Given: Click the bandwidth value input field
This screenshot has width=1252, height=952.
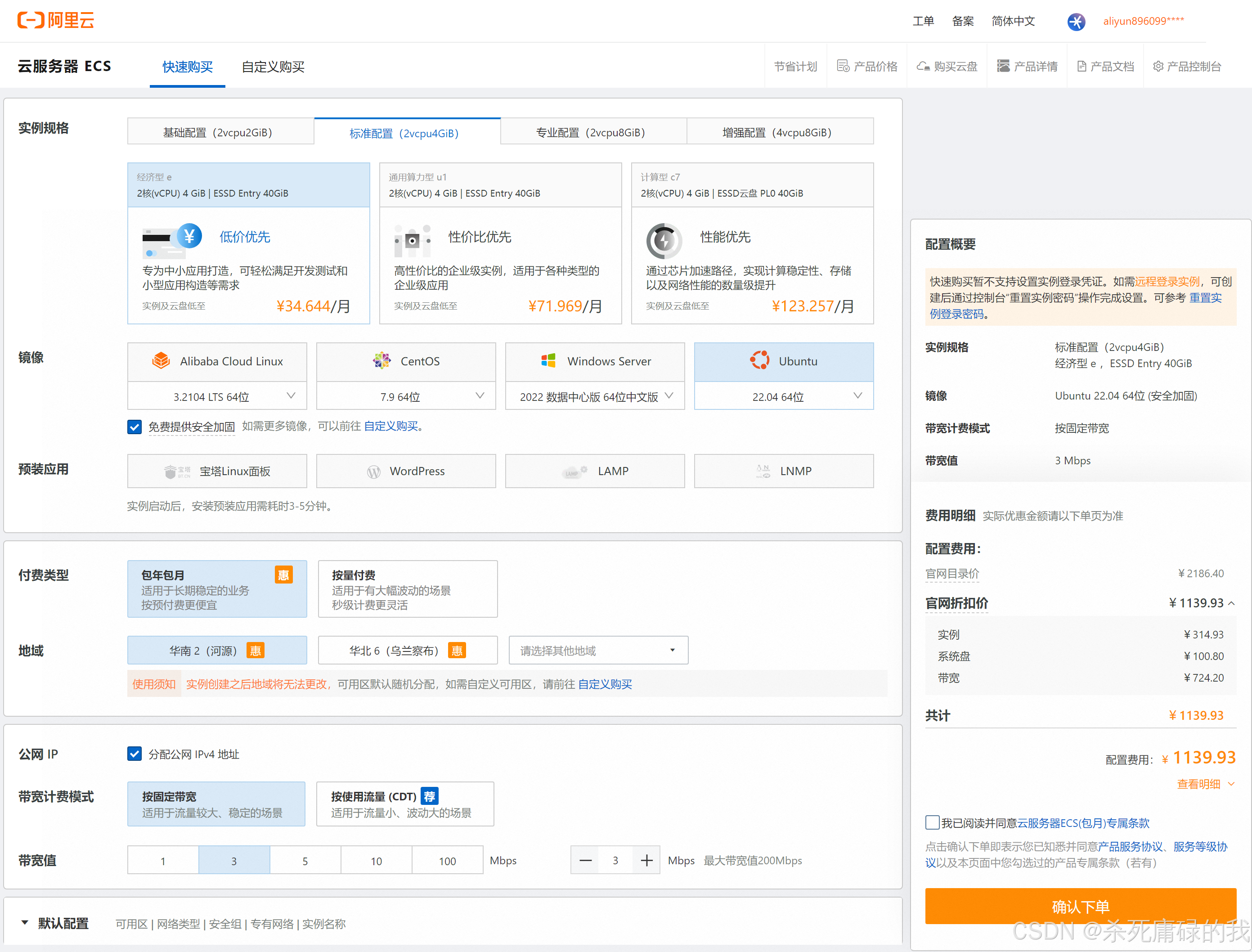Looking at the screenshot, I should coord(616,861).
